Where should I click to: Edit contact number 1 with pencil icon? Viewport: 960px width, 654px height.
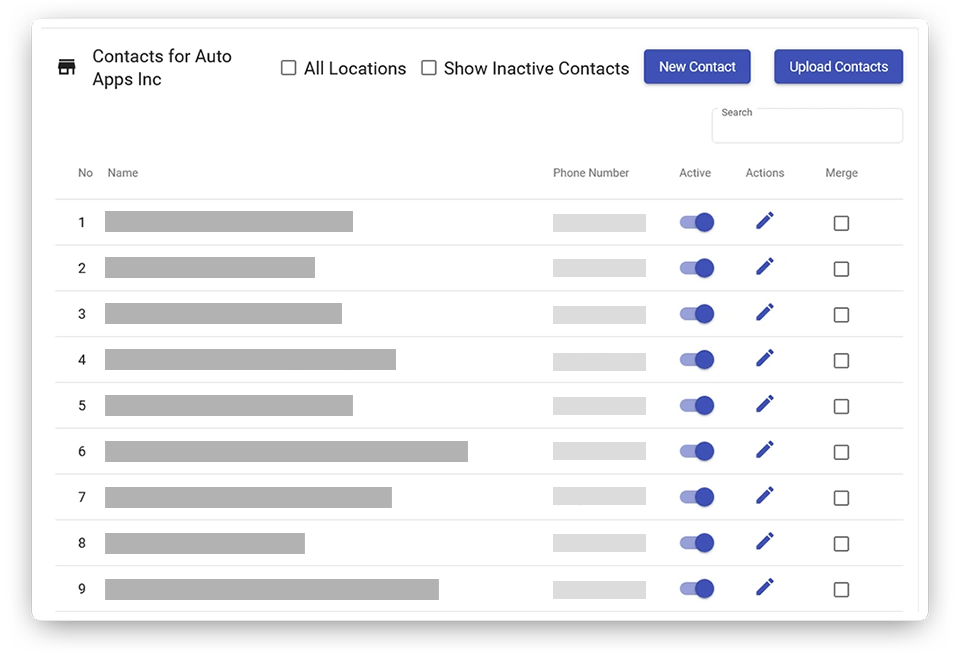(765, 221)
